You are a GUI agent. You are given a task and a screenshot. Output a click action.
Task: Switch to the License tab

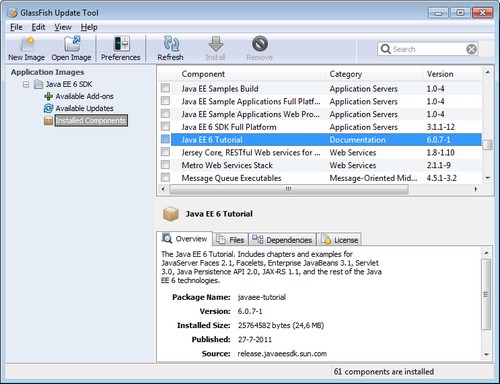tap(339, 239)
